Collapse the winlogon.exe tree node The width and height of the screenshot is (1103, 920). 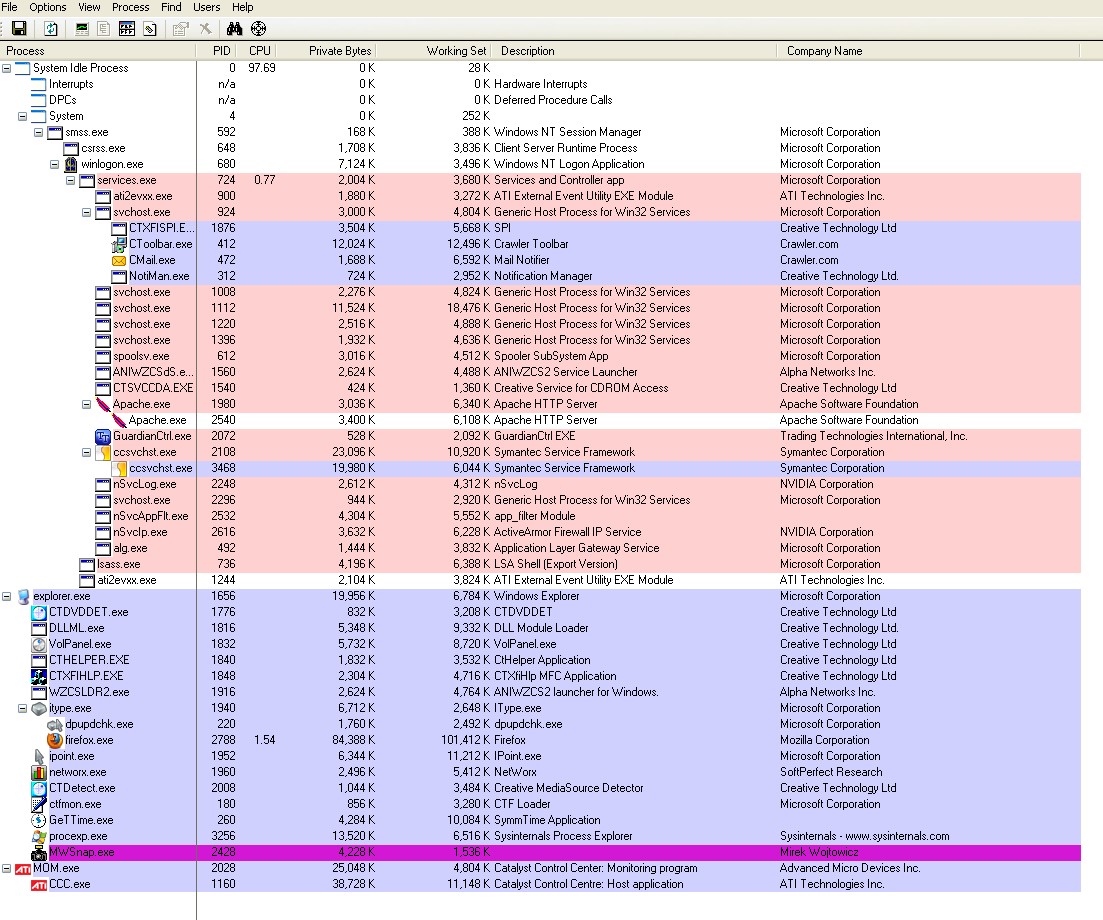[x=54, y=164]
